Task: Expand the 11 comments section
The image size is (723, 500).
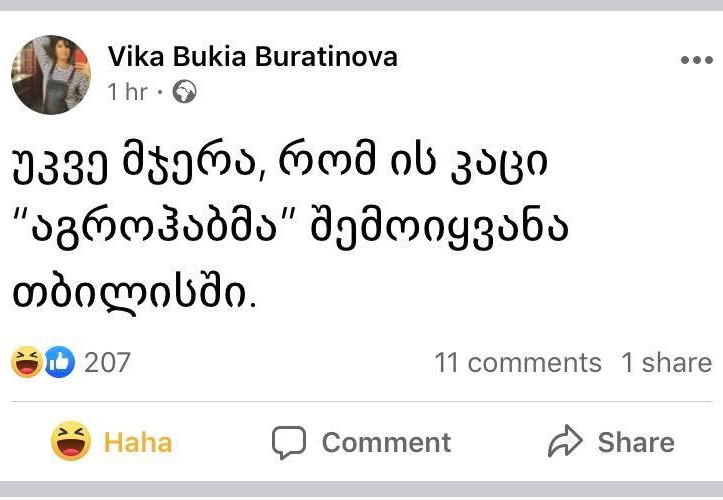Action: [518, 362]
